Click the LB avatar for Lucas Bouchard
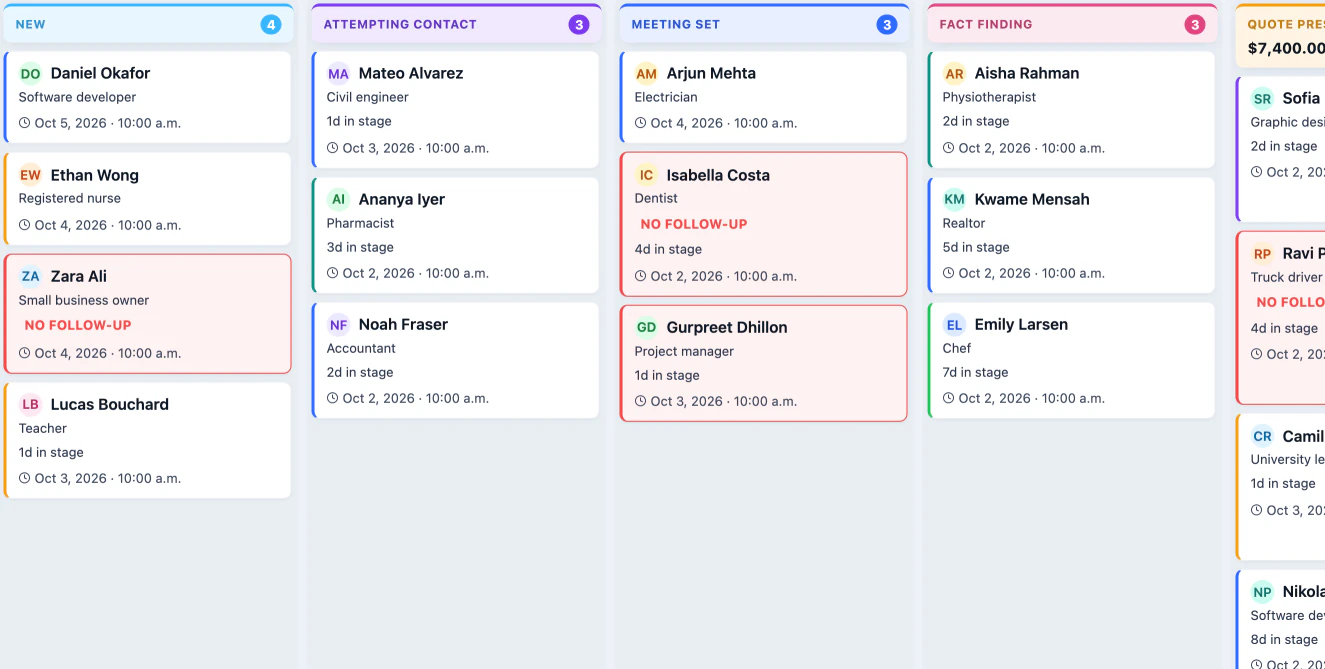The image size is (1325, 669). [31, 404]
